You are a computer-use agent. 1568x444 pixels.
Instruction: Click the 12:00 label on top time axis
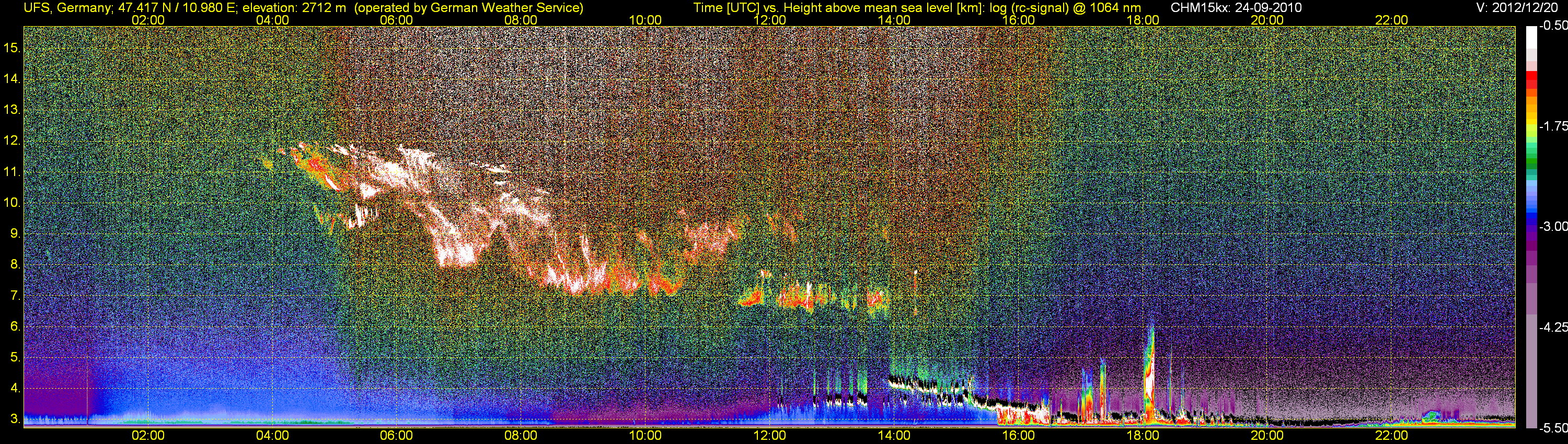769,20
